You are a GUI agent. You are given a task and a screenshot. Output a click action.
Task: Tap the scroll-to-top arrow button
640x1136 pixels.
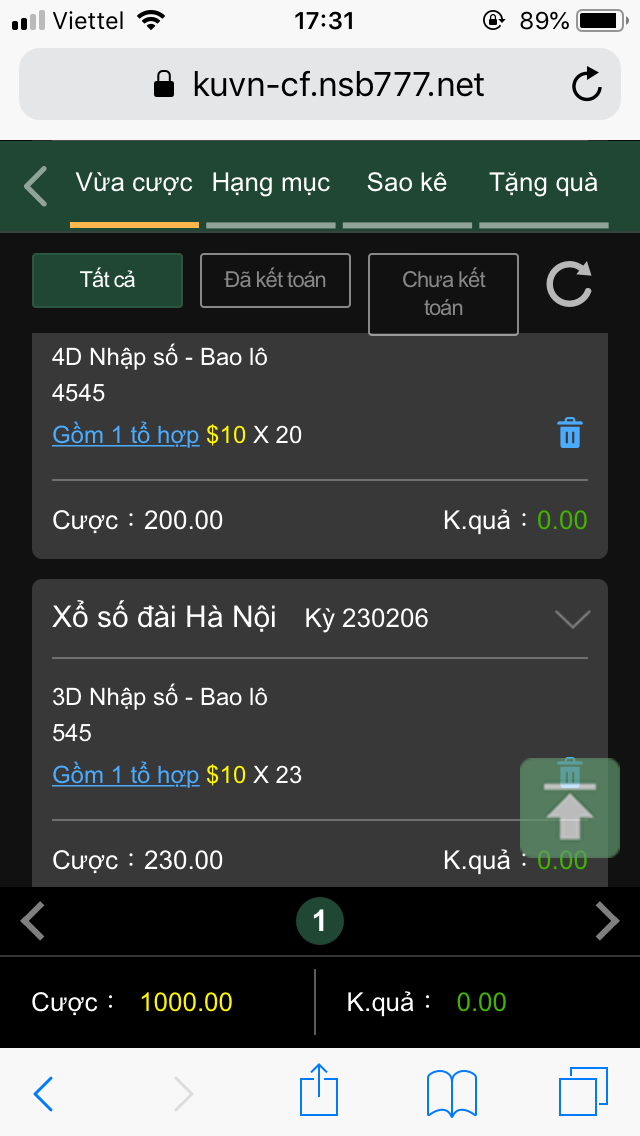[x=570, y=809]
